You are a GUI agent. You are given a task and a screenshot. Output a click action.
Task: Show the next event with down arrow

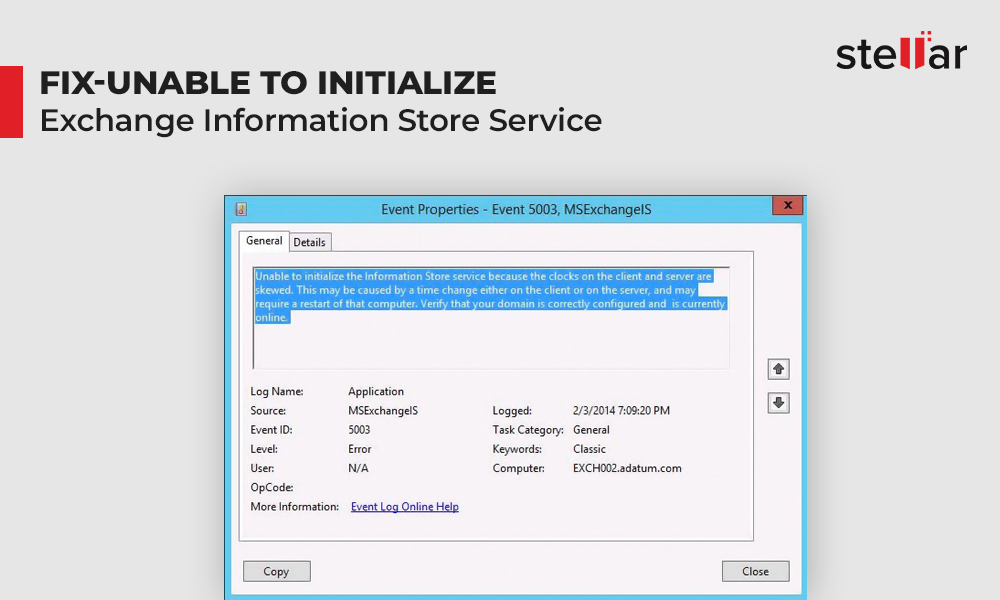tap(778, 403)
